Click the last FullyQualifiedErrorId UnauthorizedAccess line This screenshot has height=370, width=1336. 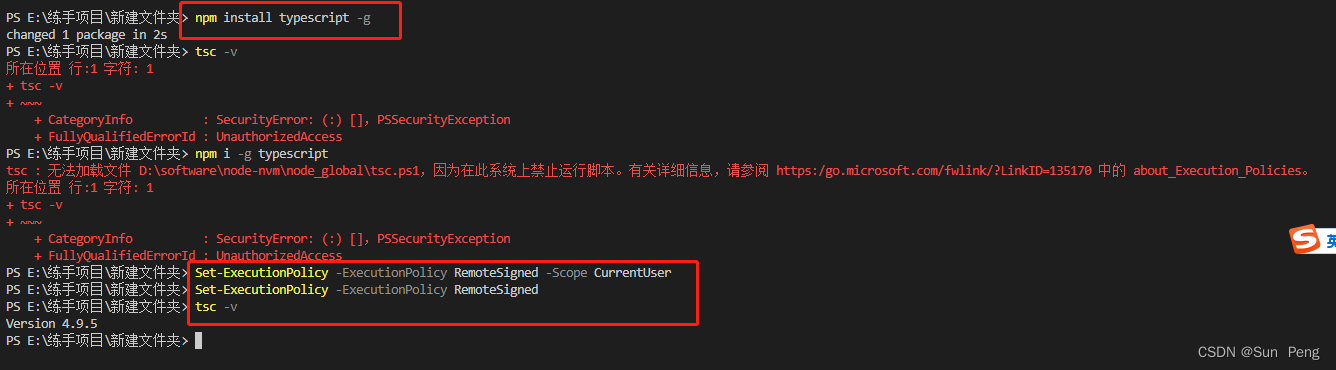point(188,256)
